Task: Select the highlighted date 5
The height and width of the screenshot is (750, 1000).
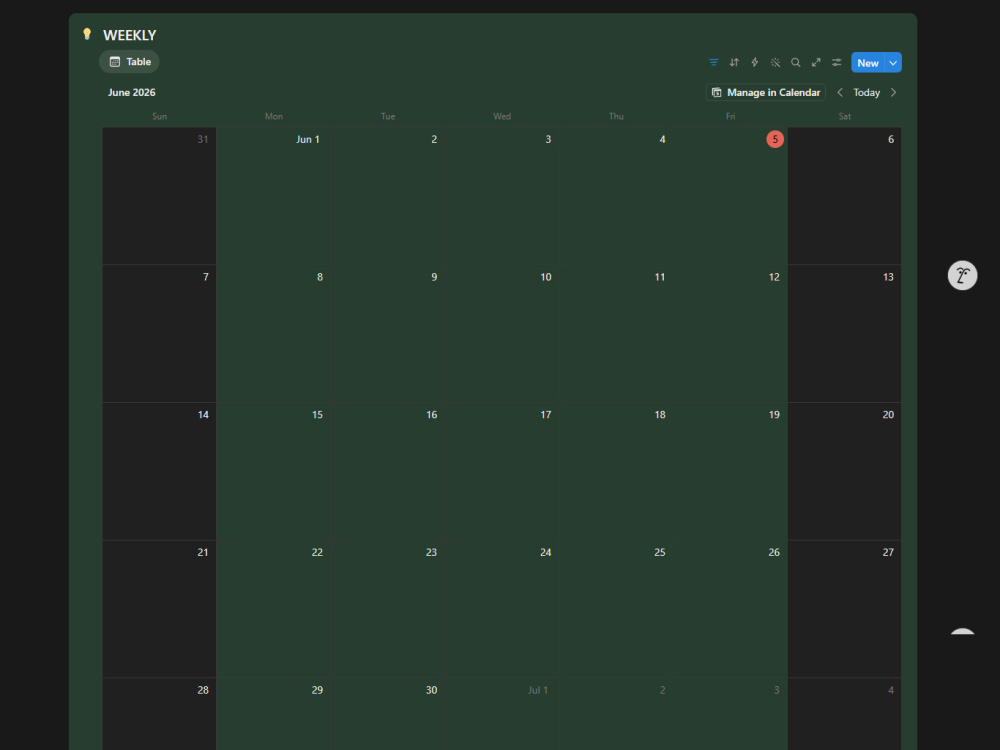Action: click(775, 139)
